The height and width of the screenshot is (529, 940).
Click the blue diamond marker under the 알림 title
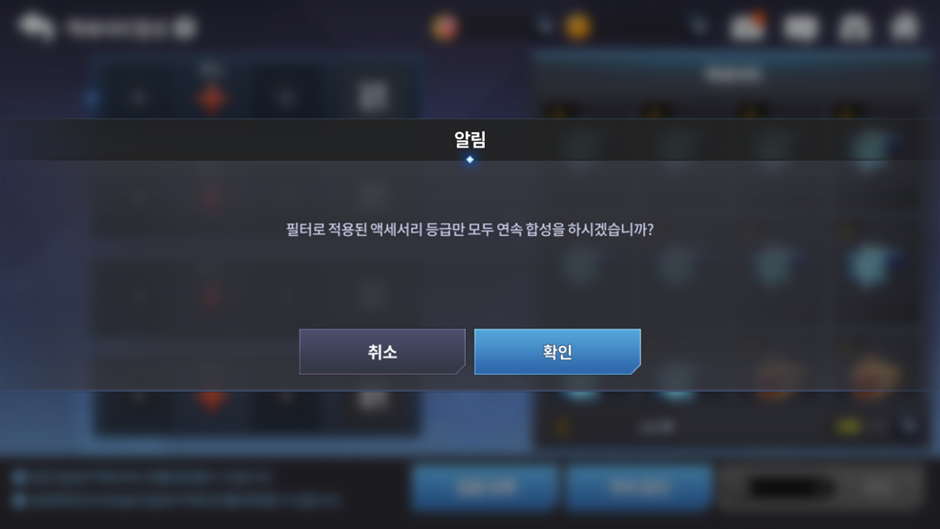click(470, 160)
